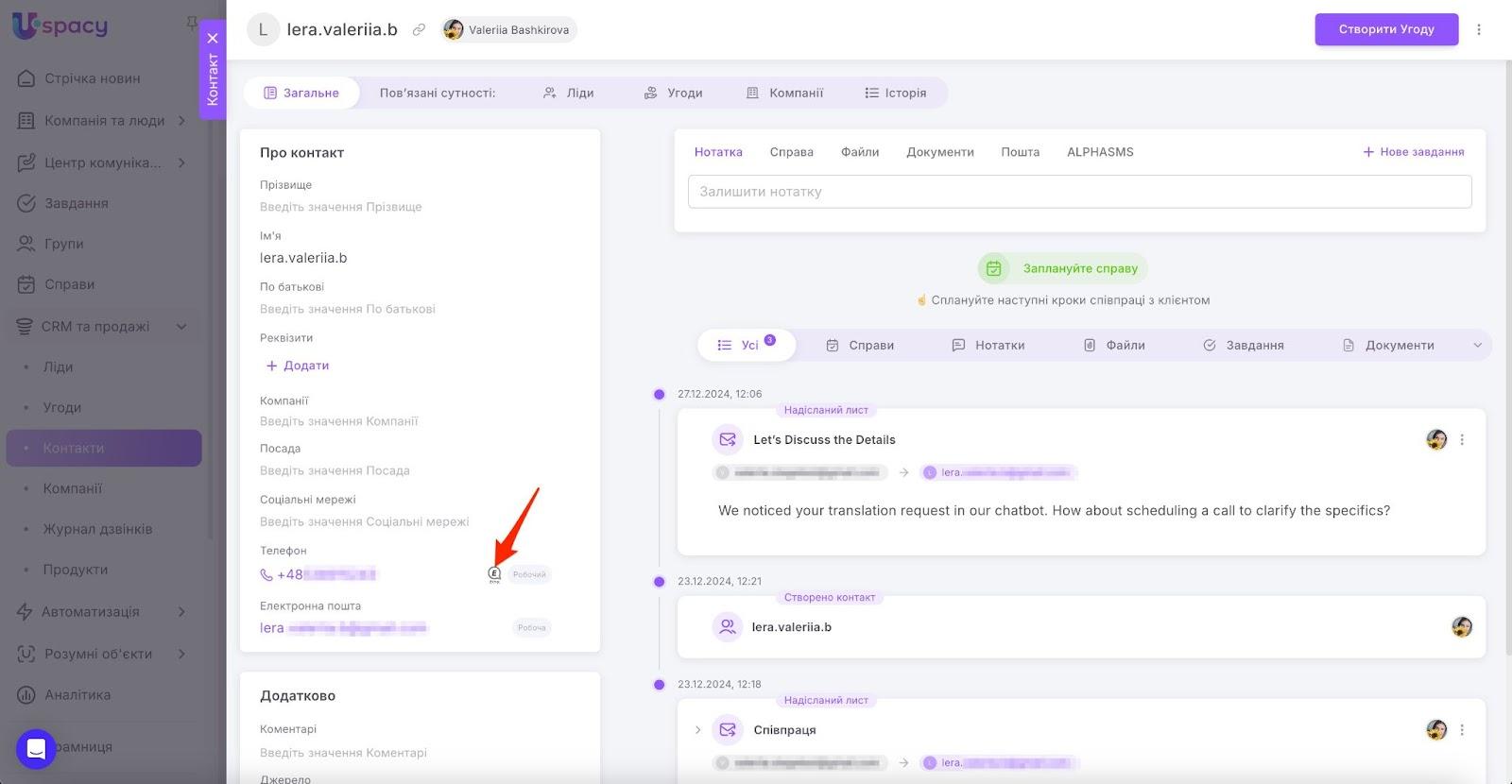This screenshot has width=1512, height=784.
Task: Open Журнал дзвінків in the sidebar
Action: click(97, 529)
